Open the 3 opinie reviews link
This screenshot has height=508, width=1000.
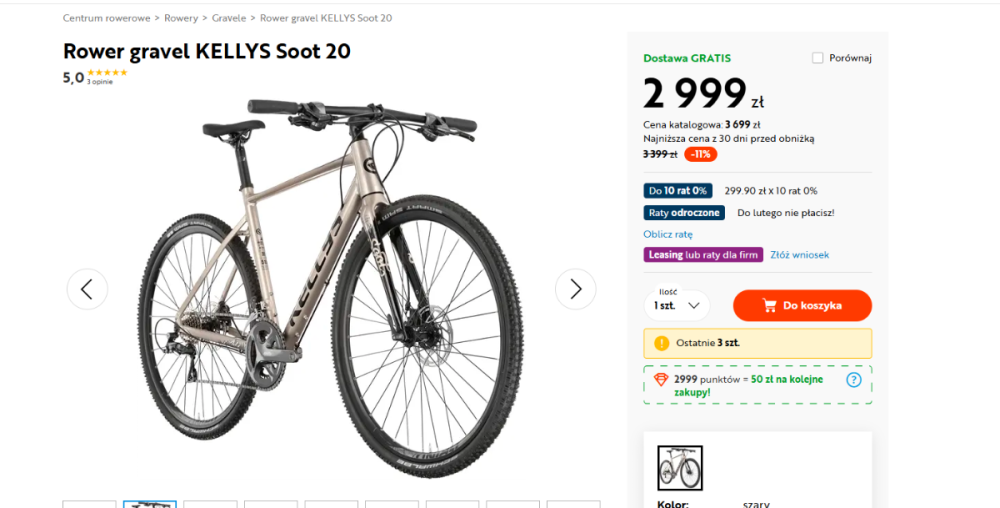coord(99,82)
